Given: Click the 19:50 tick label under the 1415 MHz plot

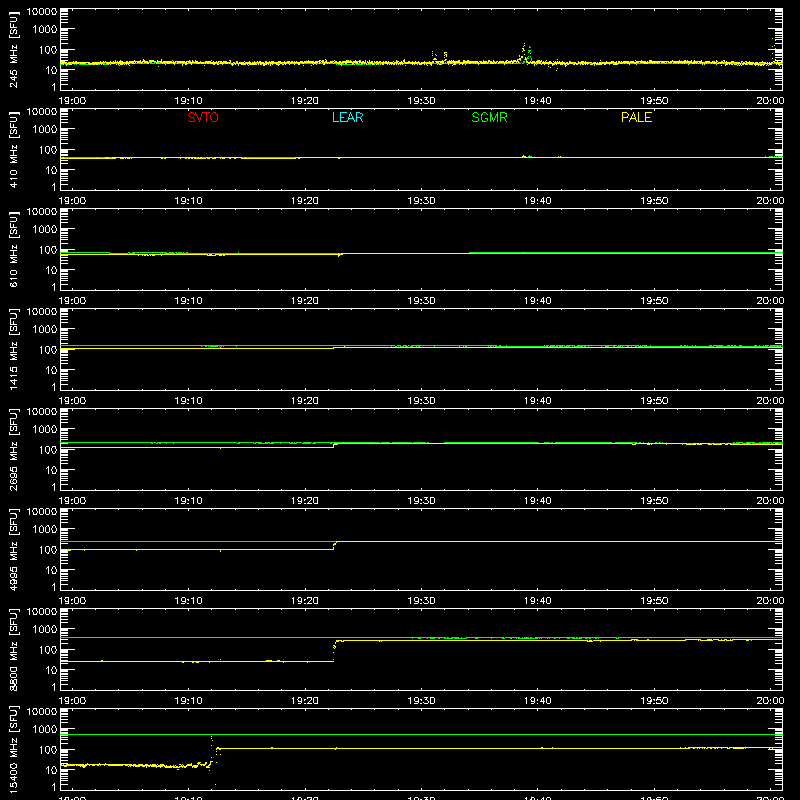Looking at the screenshot, I should coord(654,401).
